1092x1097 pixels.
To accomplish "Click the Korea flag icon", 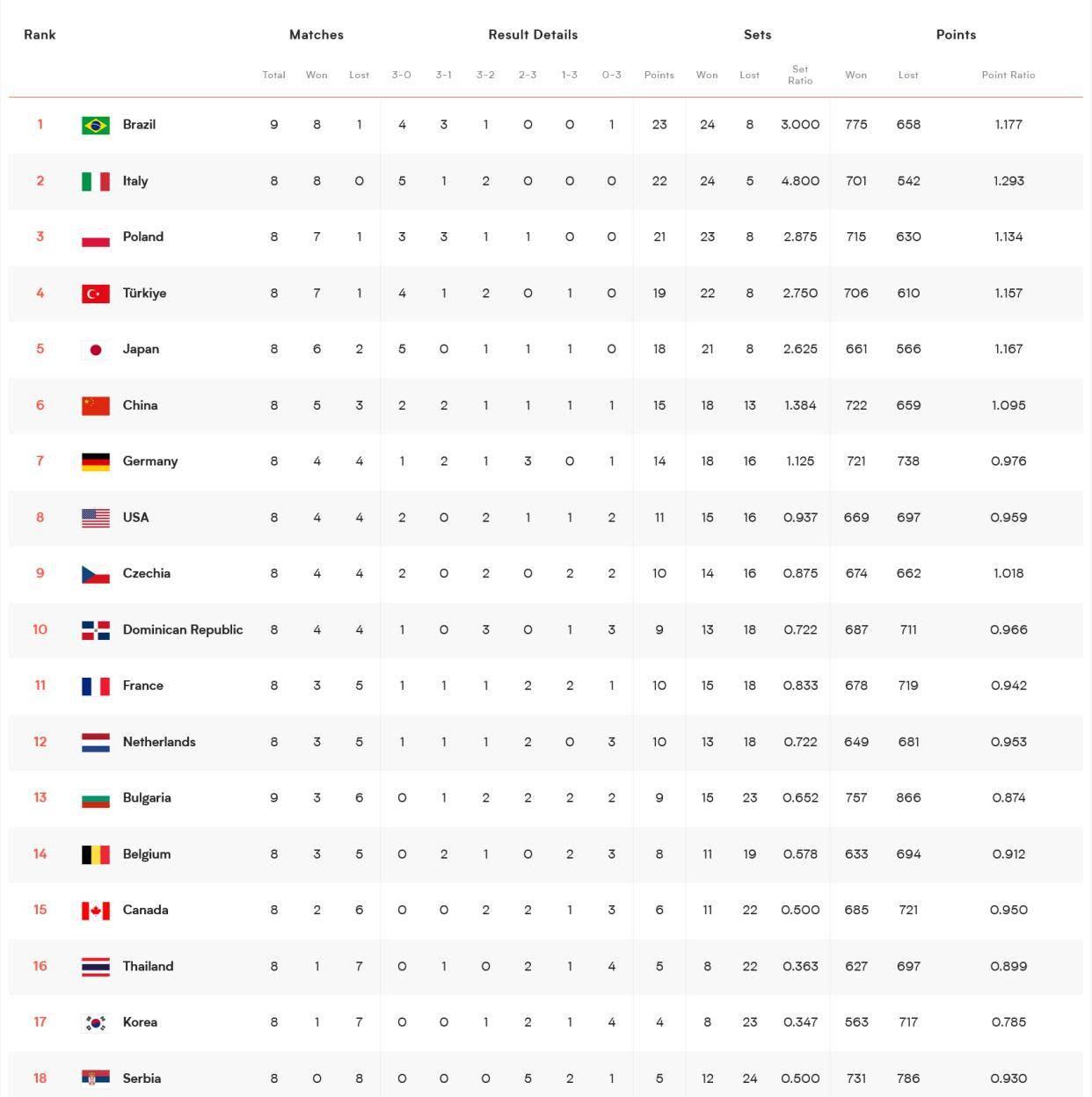I will (96, 1022).
